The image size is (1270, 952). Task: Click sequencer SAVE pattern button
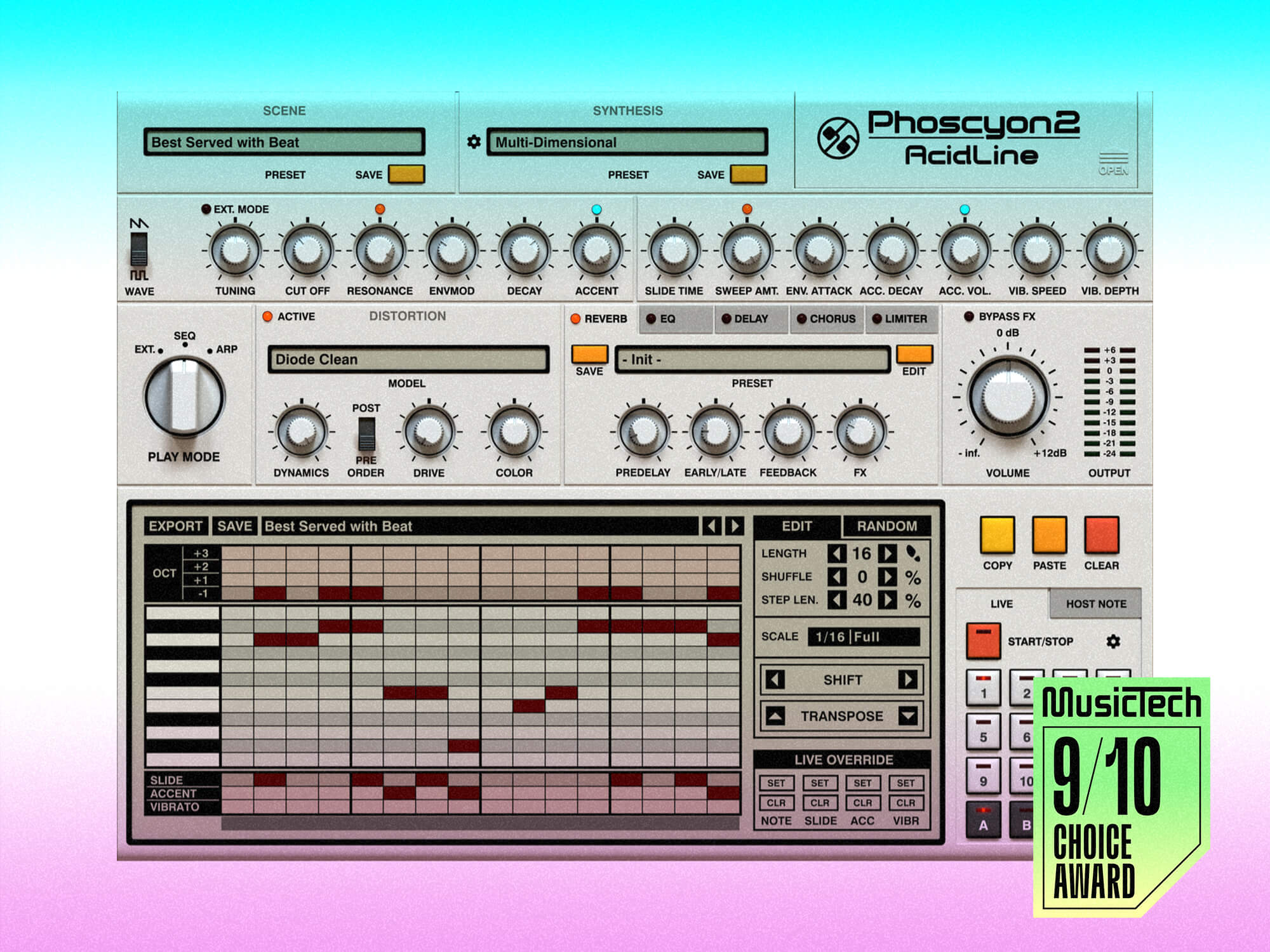(x=234, y=526)
